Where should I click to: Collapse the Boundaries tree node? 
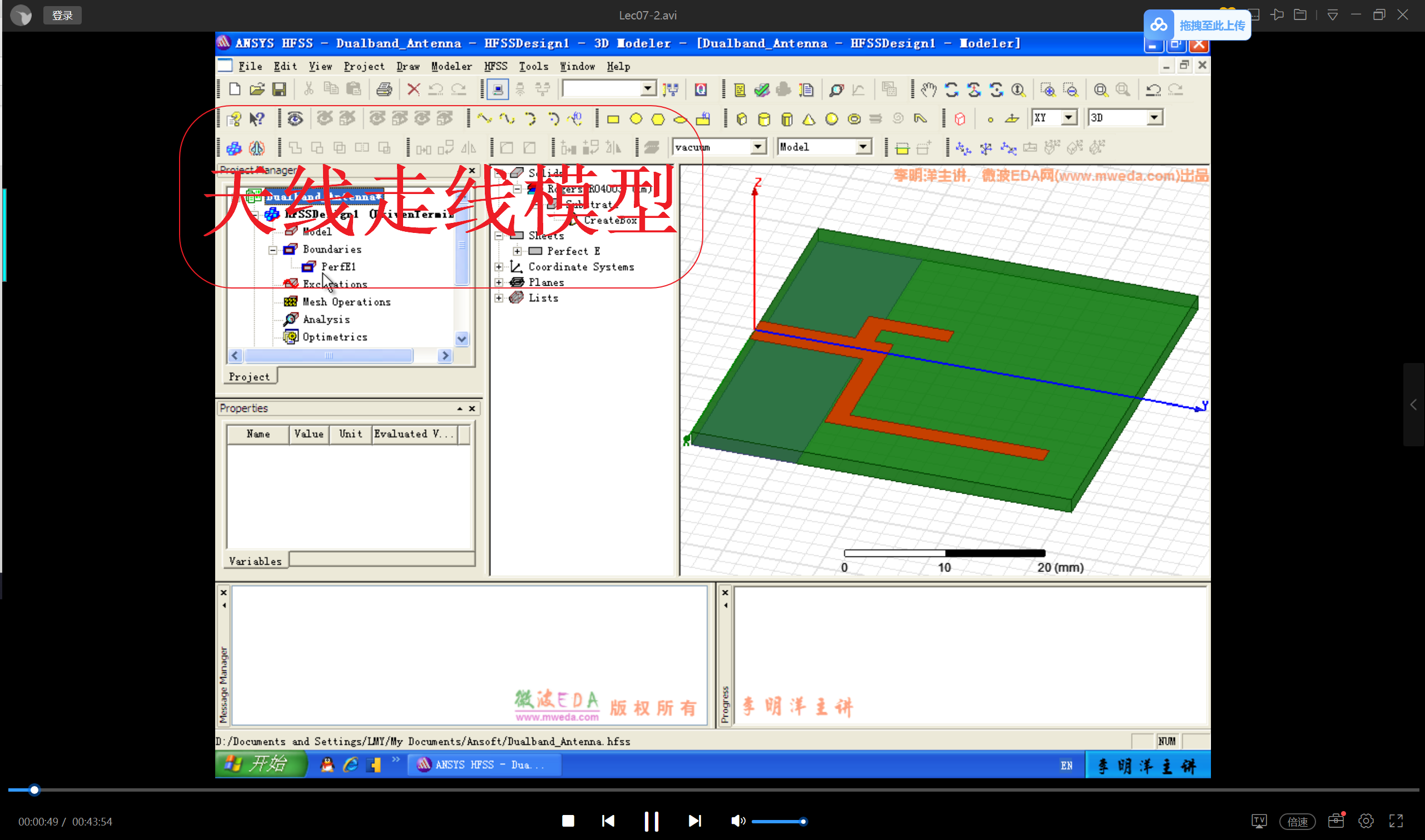point(272,250)
